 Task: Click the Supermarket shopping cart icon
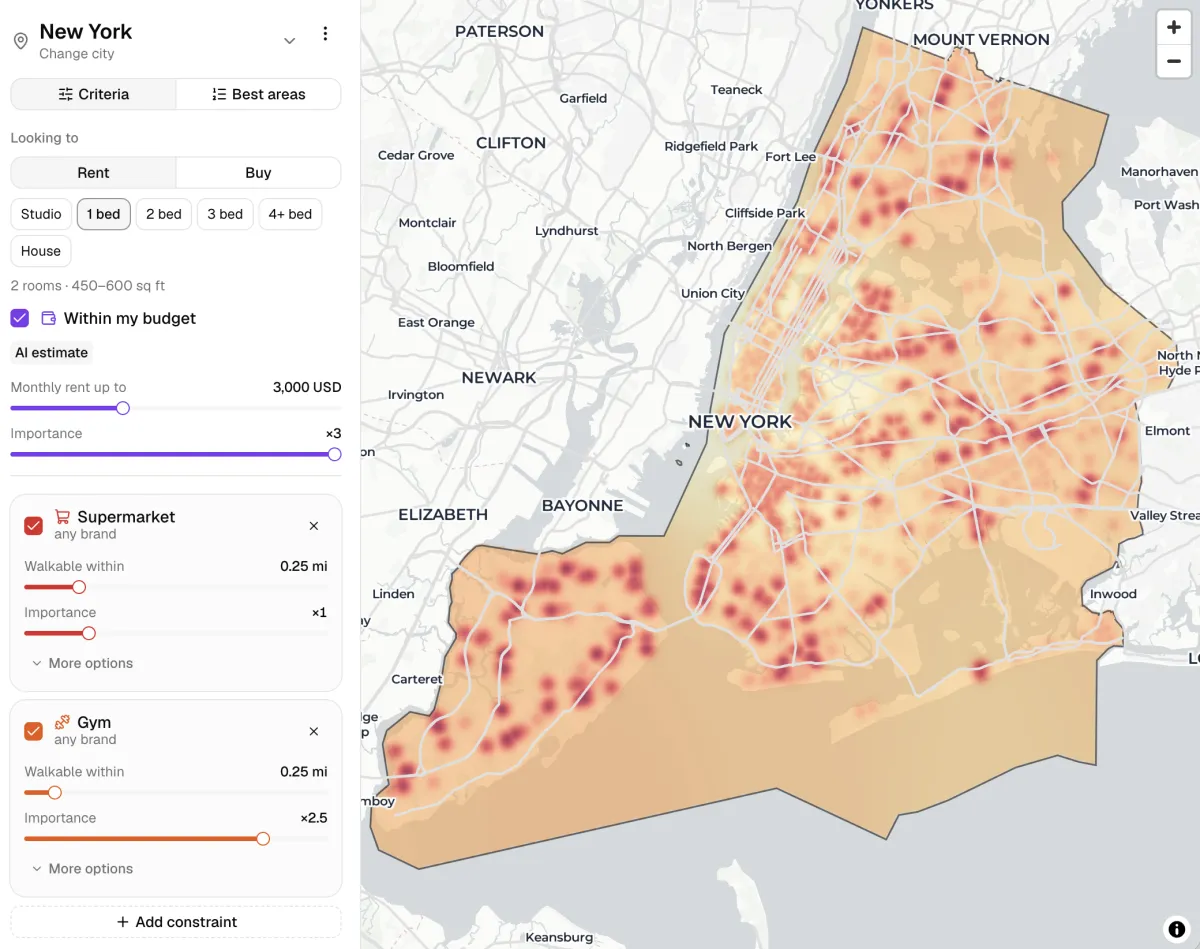pos(62,517)
